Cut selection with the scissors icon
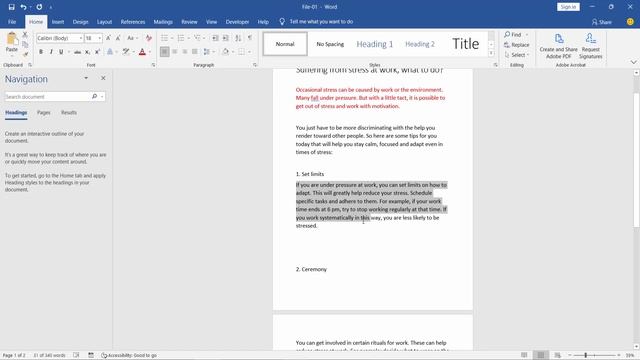This screenshot has width=640, height=360. pyautogui.click(x=25, y=35)
